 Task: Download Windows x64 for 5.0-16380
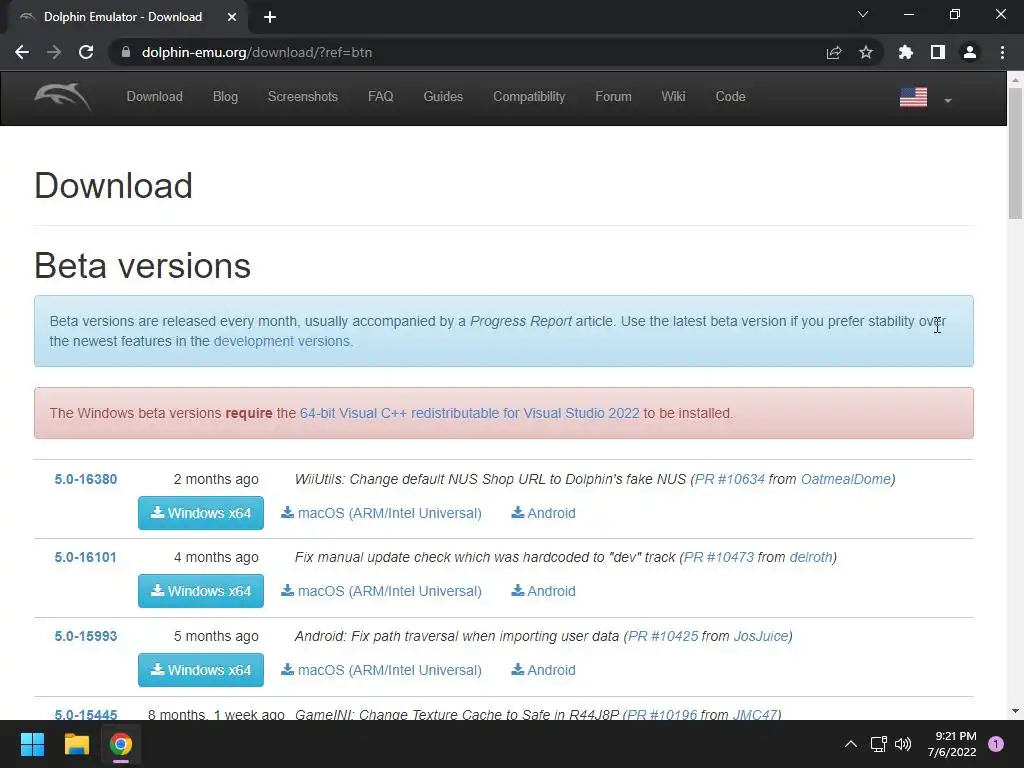(200, 513)
